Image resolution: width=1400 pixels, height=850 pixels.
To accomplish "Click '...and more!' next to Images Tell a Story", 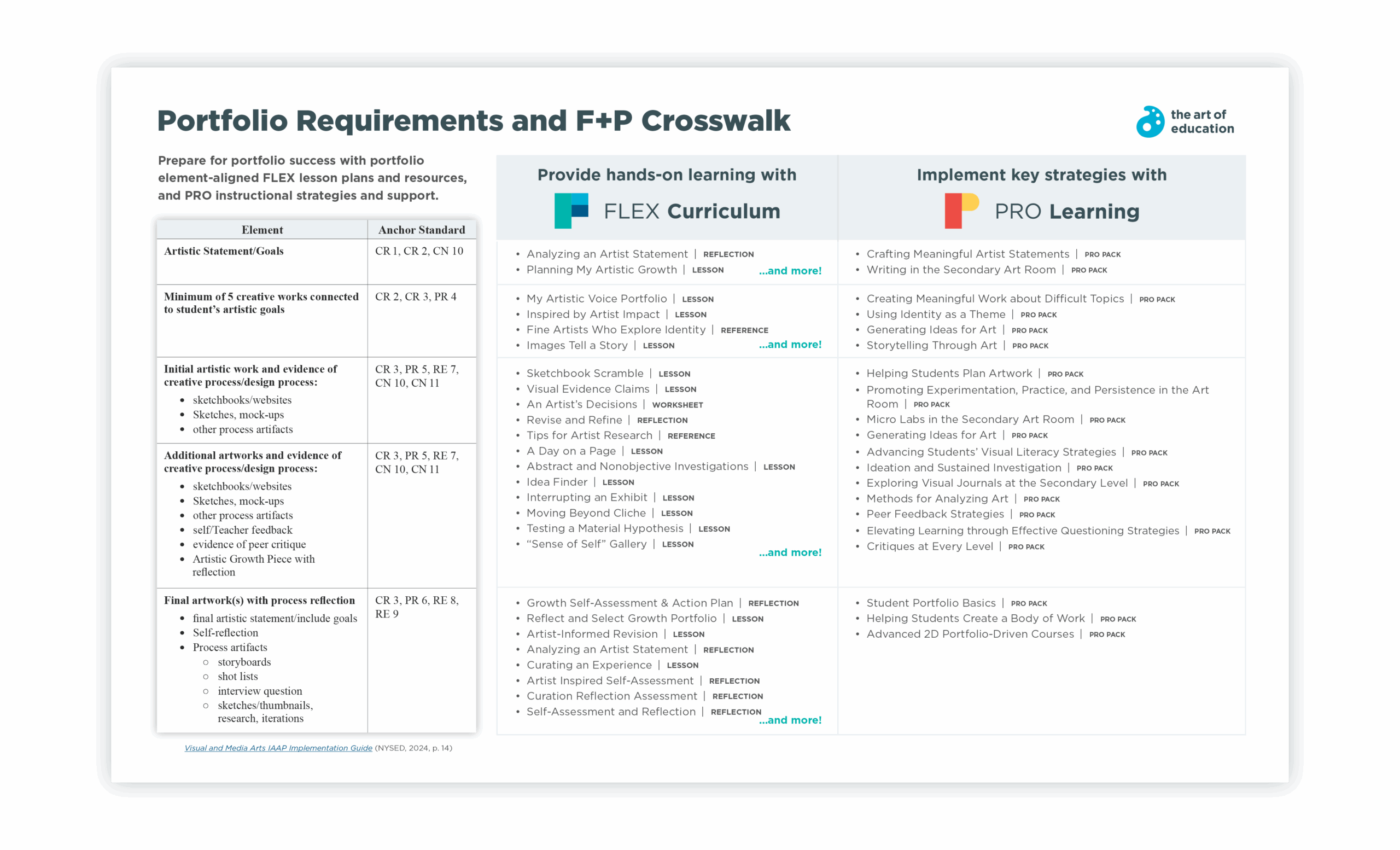I will (790, 344).
